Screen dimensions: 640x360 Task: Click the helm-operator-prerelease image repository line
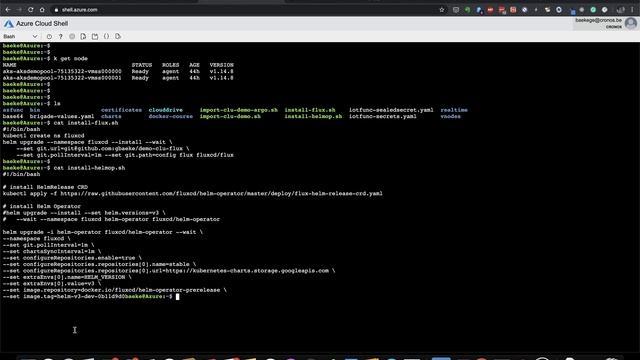[114, 290]
